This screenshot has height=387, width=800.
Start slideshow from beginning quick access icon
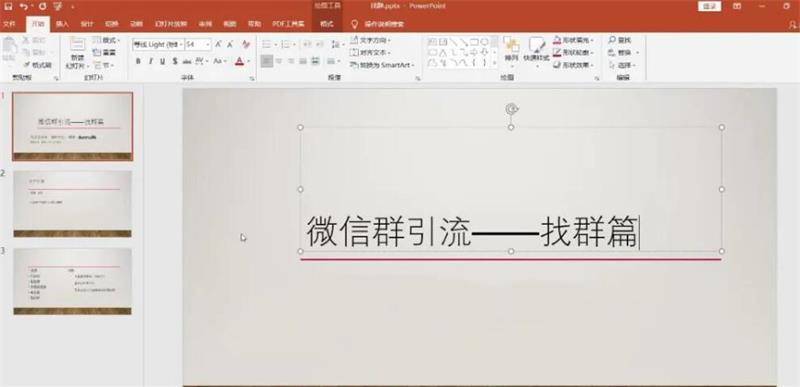point(58,6)
